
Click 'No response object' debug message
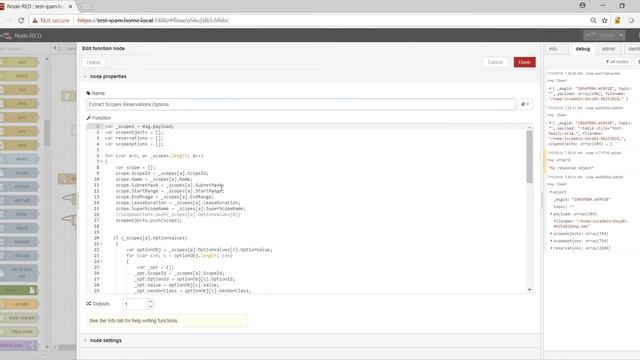point(571,168)
